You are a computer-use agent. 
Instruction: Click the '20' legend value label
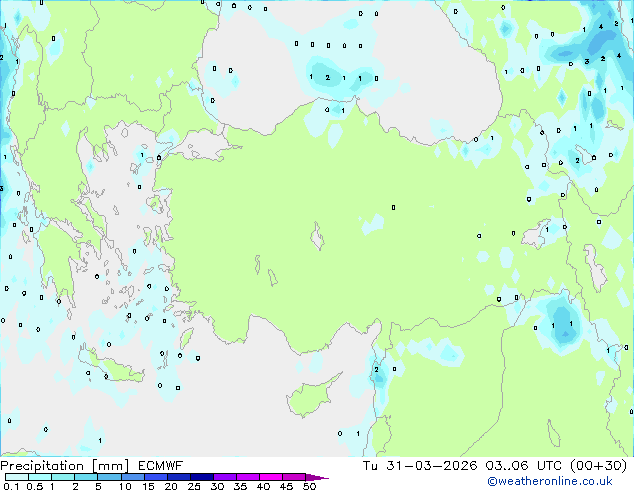(x=171, y=486)
